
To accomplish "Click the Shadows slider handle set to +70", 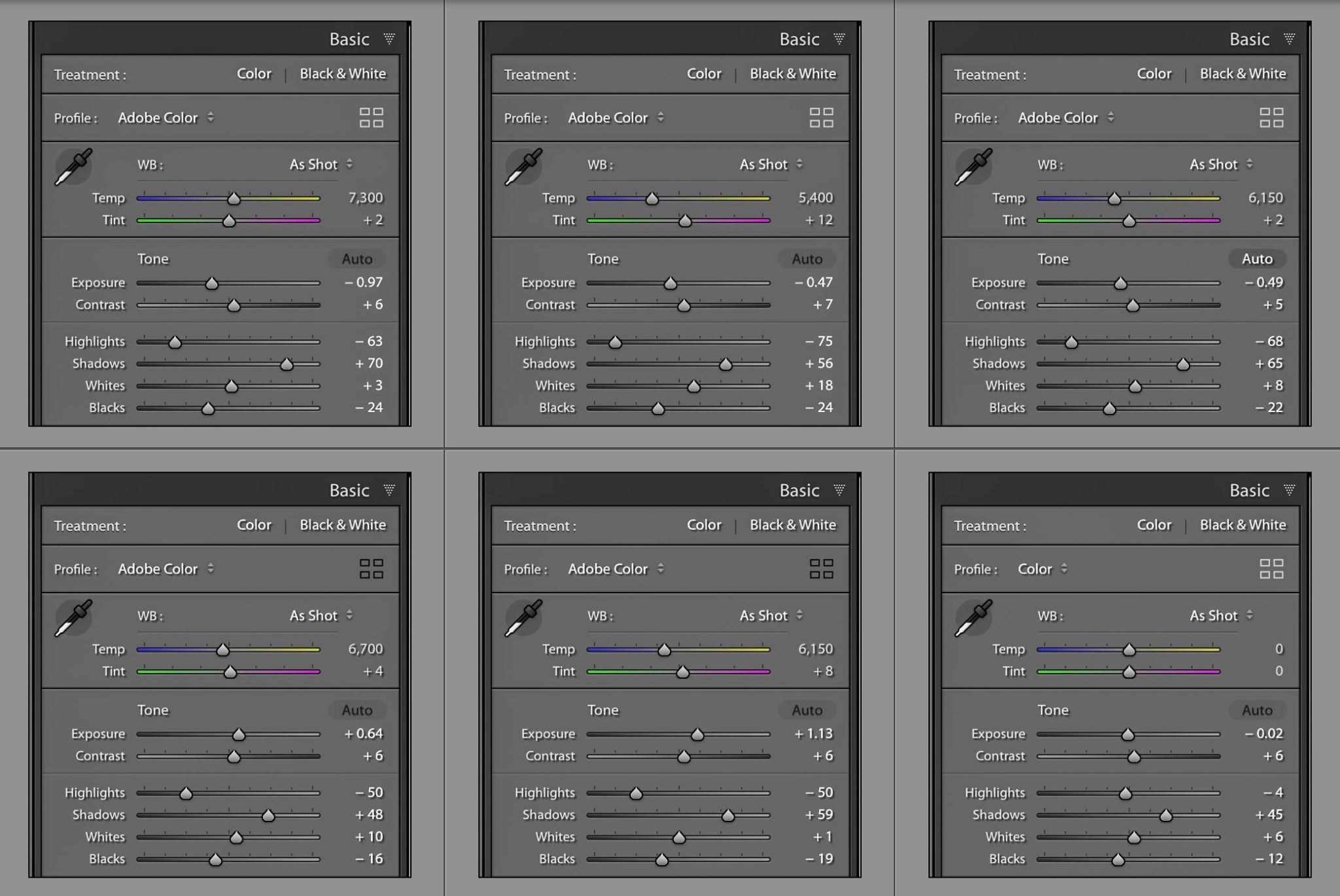I will point(287,364).
